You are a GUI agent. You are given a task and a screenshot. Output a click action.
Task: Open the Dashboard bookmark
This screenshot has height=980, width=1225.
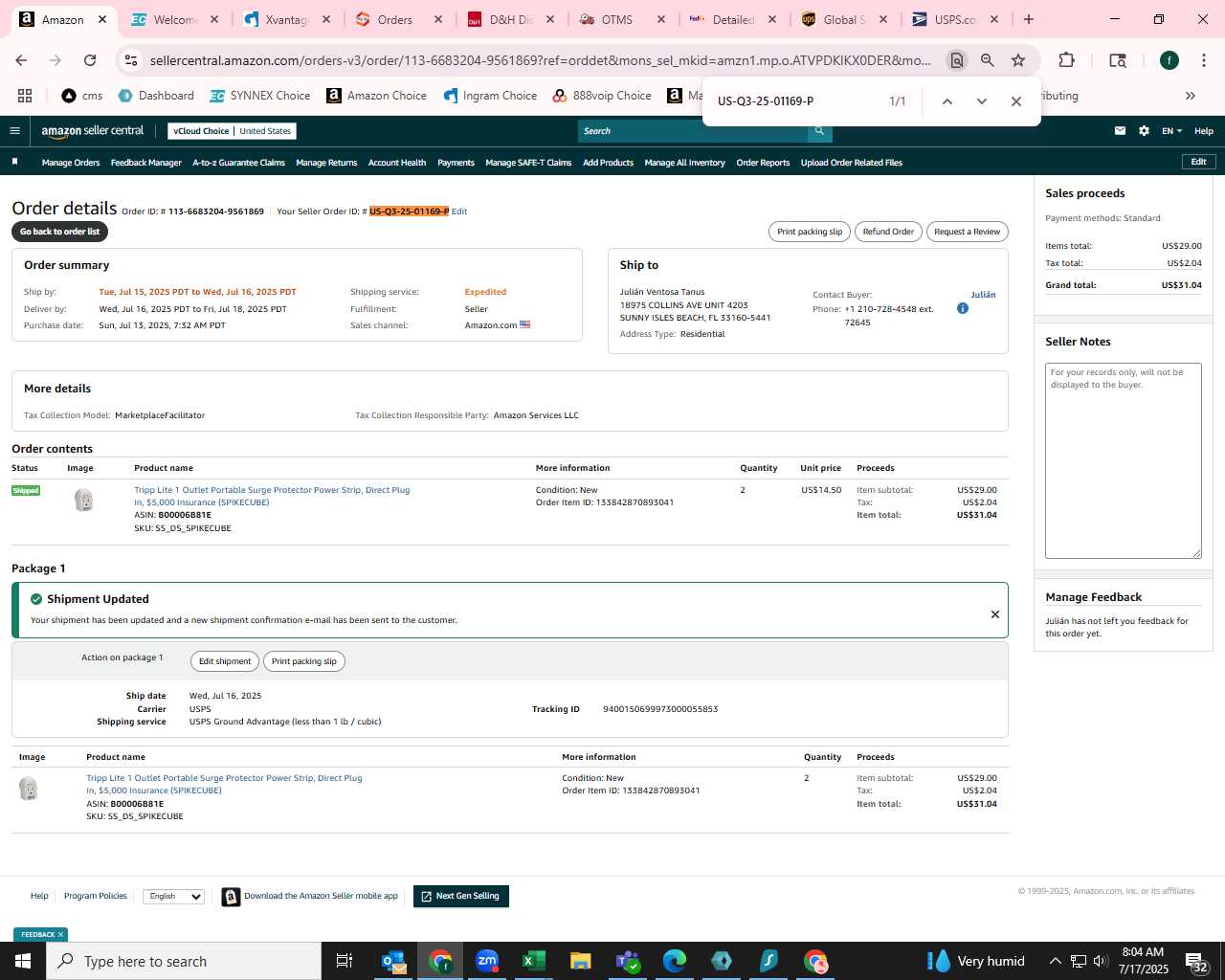click(156, 96)
